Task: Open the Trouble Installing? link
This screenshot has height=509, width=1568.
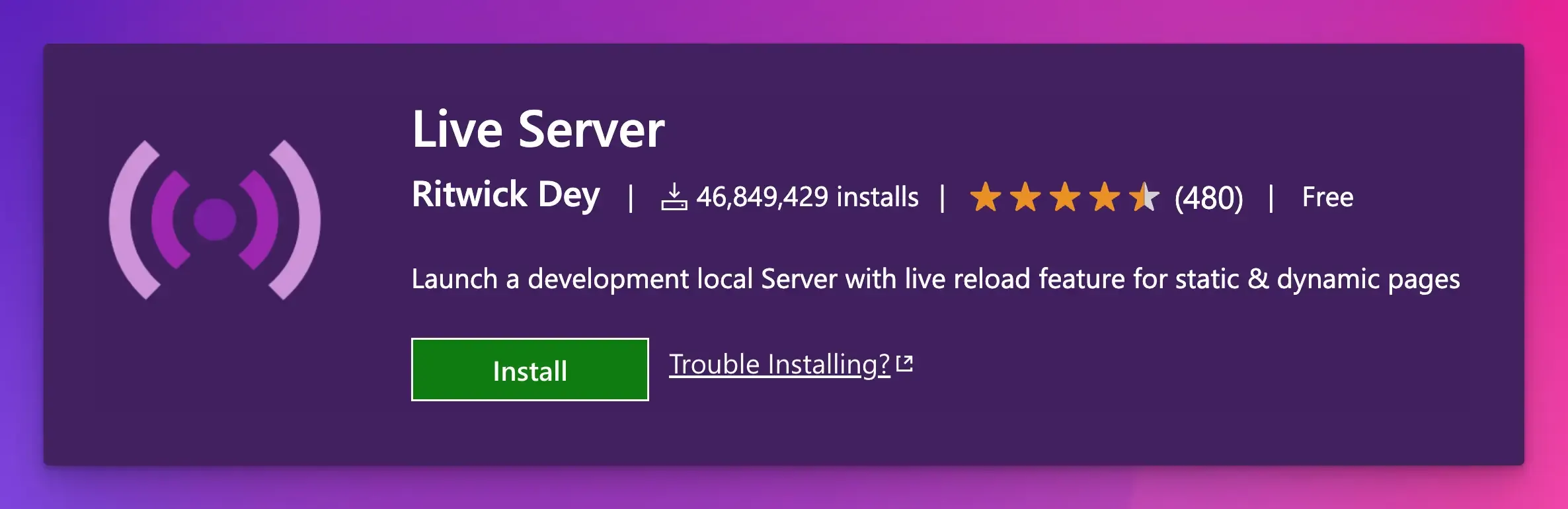Action: pyautogui.click(x=779, y=364)
